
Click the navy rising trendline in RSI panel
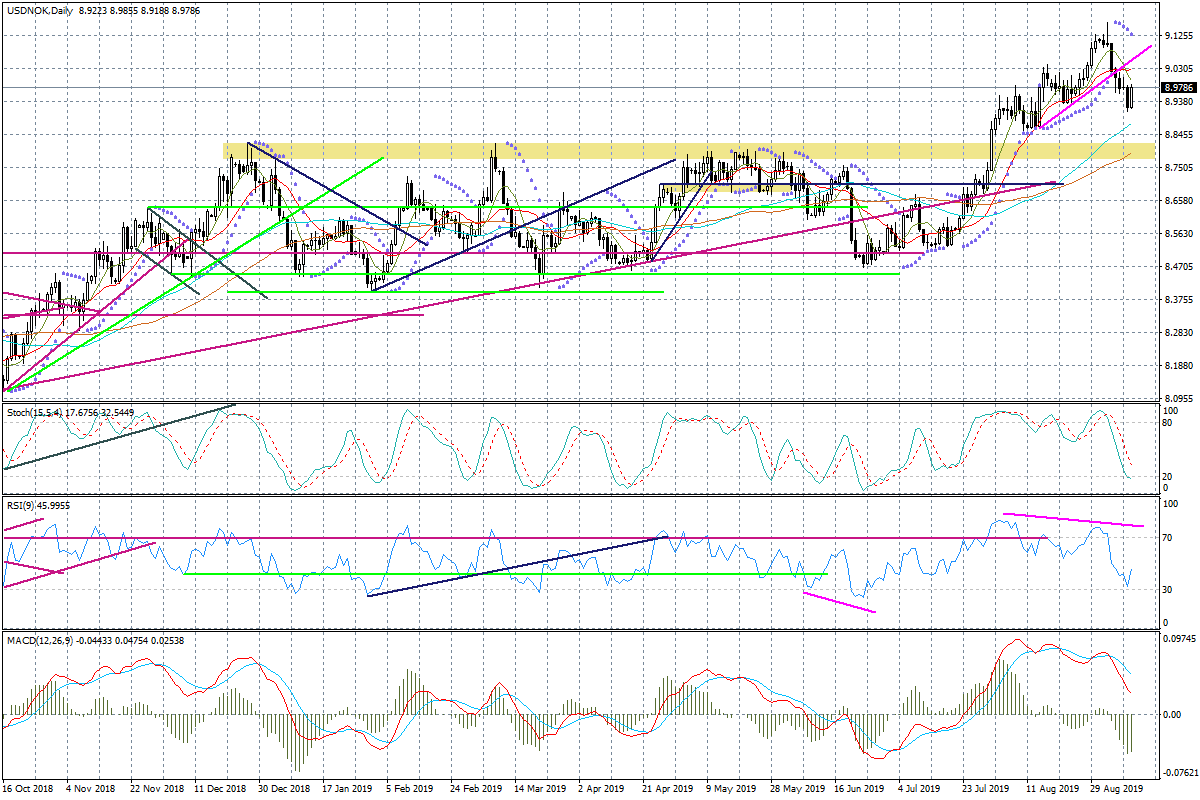point(517,567)
